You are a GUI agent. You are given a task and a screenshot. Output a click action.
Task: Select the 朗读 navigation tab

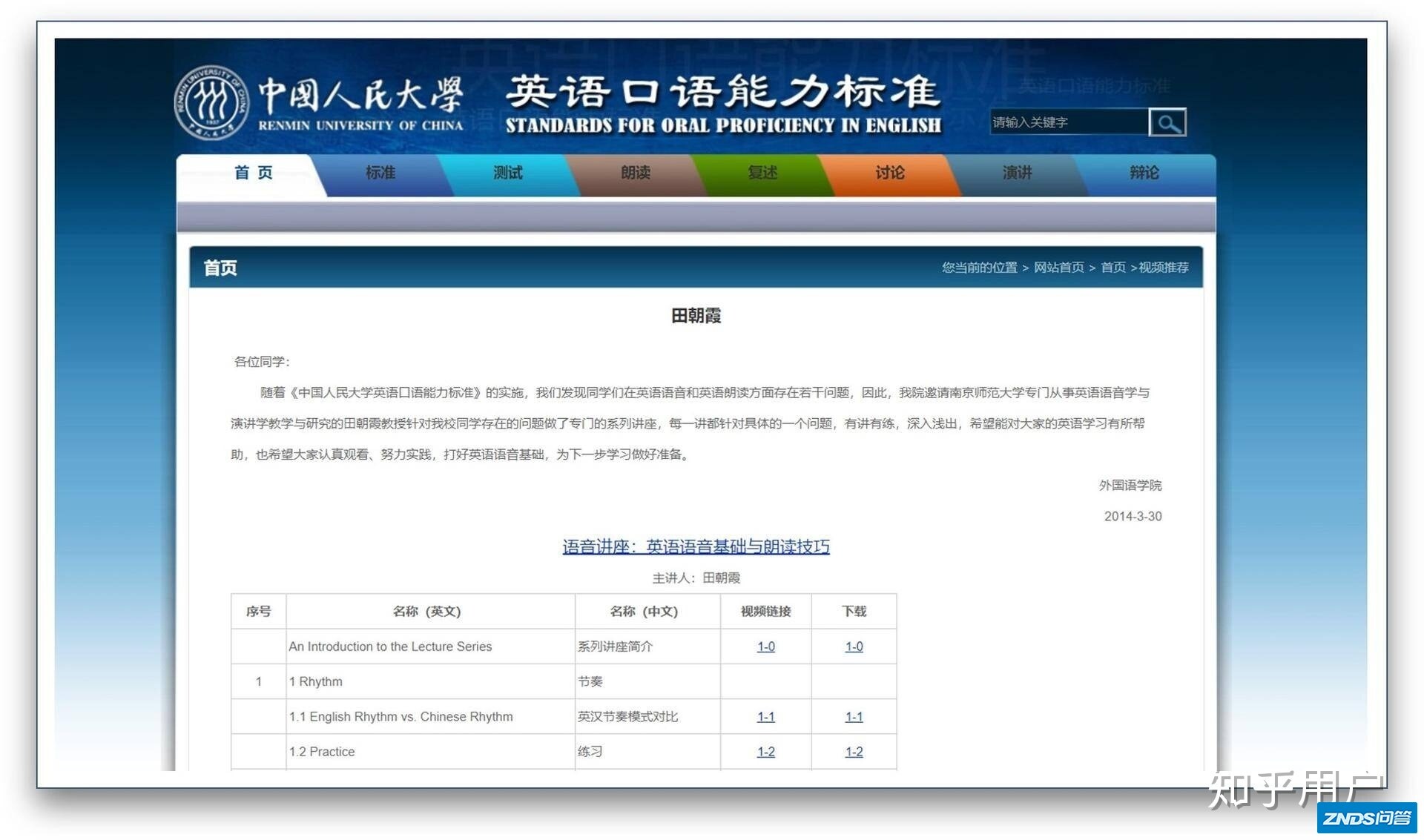point(636,173)
